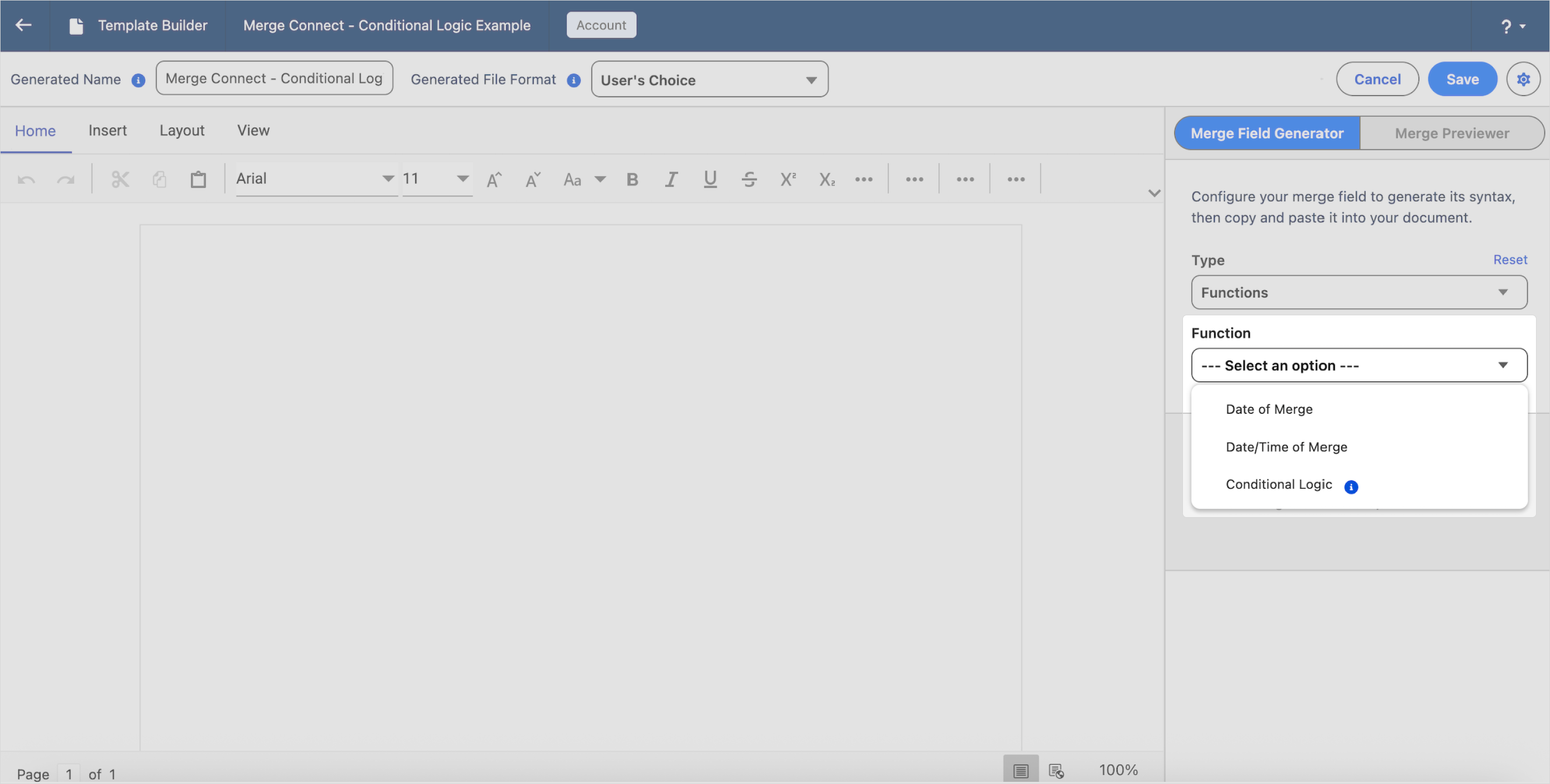Screen dimensions: 1550x784
Task: Switch to the Layout ribbon tab
Action: coord(182,131)
